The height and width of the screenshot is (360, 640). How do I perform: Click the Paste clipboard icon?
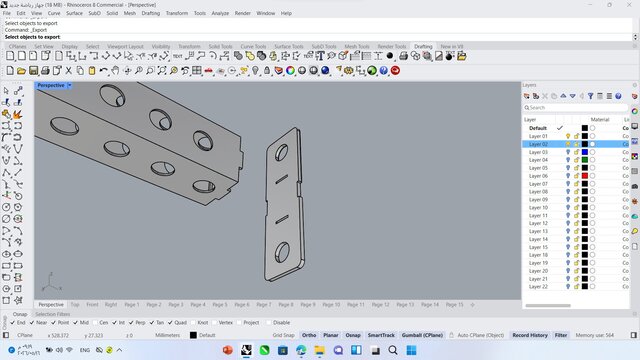92,71
